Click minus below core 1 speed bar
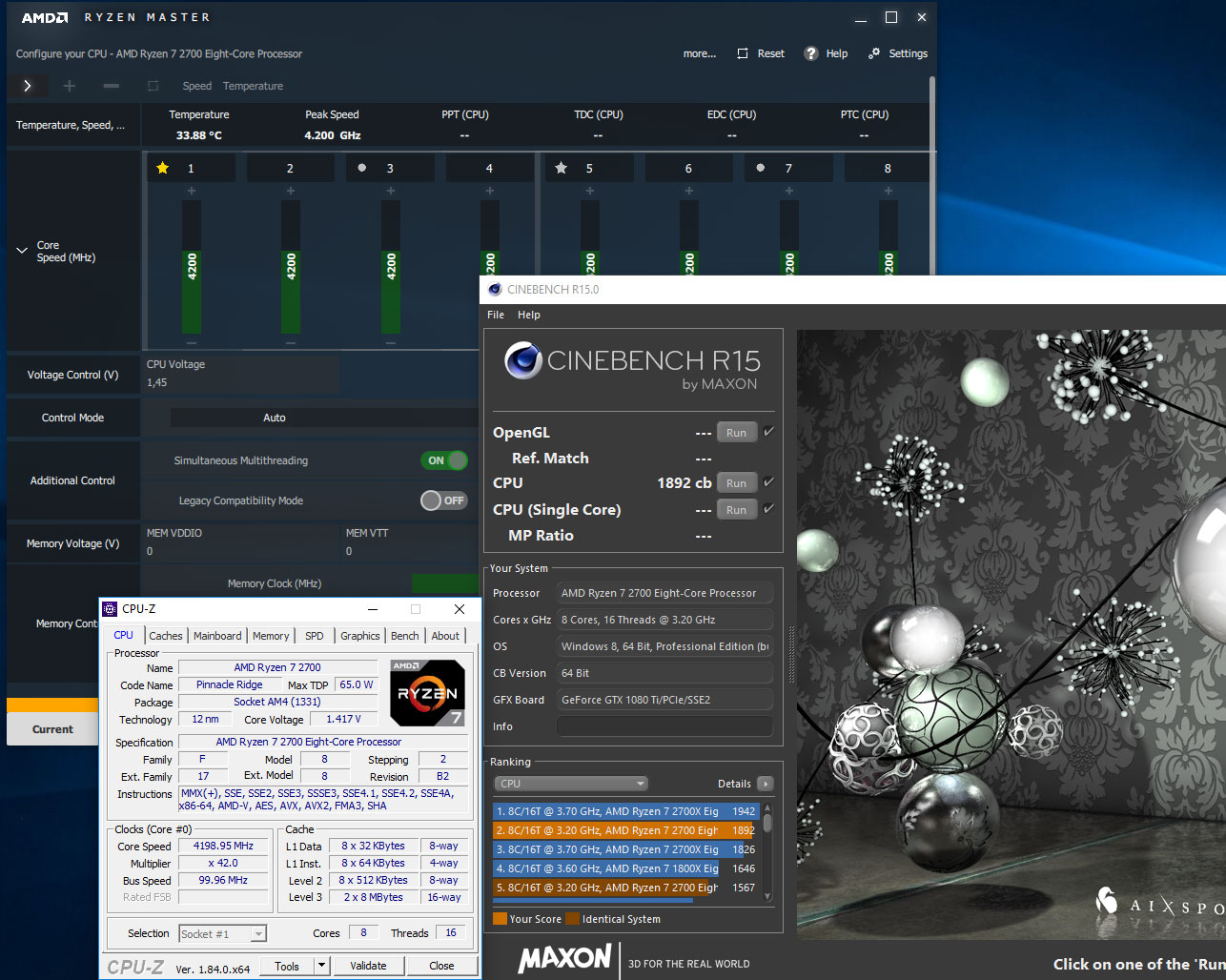The image size is (1226, 980). click(192, 342)
